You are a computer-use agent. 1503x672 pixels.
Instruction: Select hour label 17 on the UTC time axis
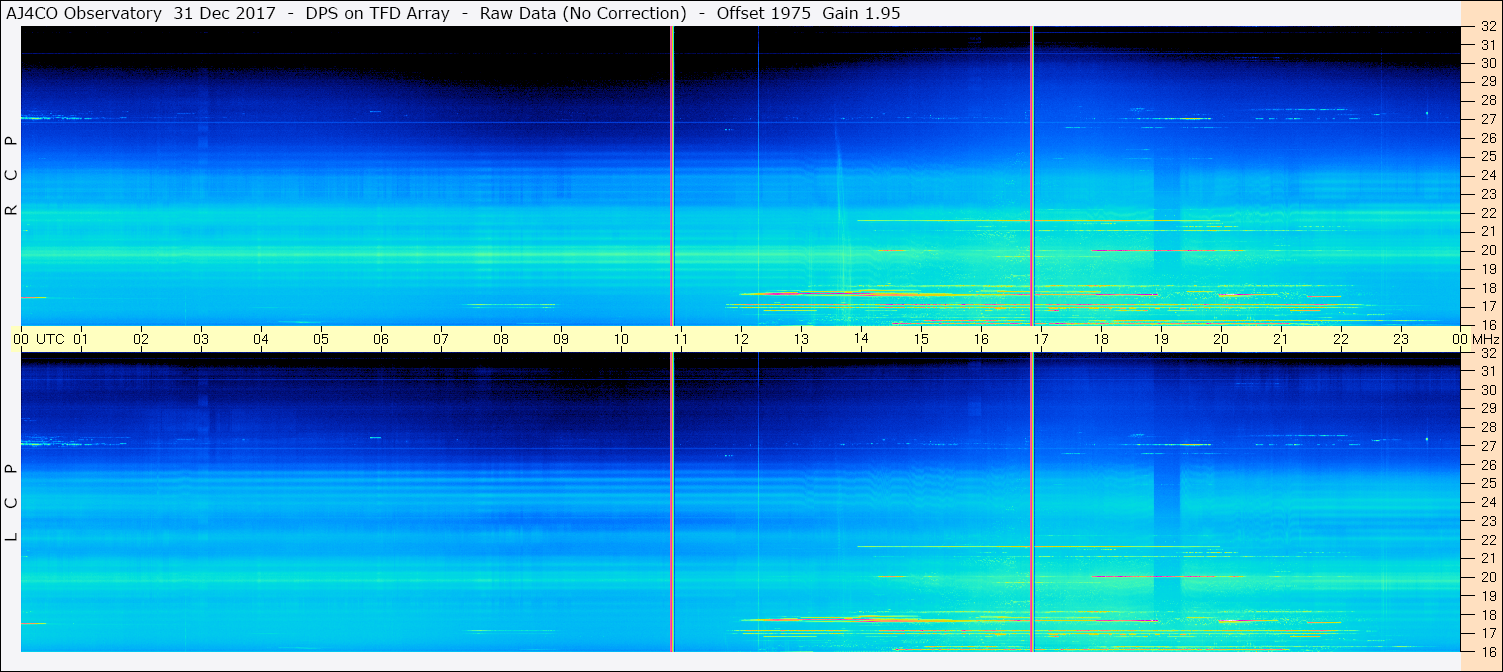[1041, 339]
